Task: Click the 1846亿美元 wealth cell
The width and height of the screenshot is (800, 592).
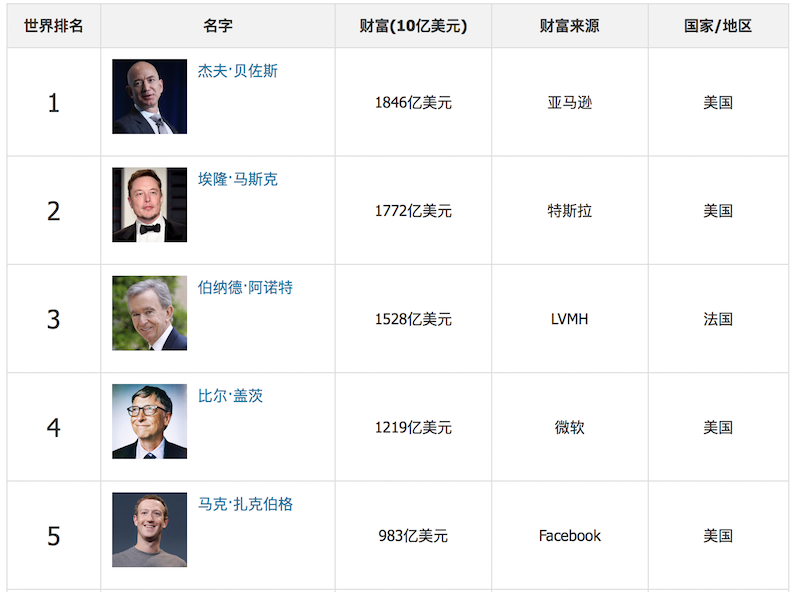Action: (413, 102)
